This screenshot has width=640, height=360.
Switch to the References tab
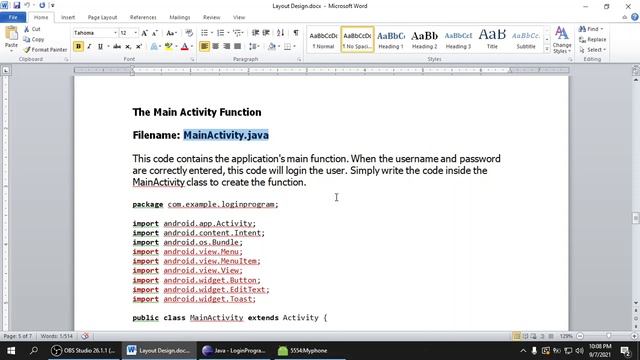[143, 17]
